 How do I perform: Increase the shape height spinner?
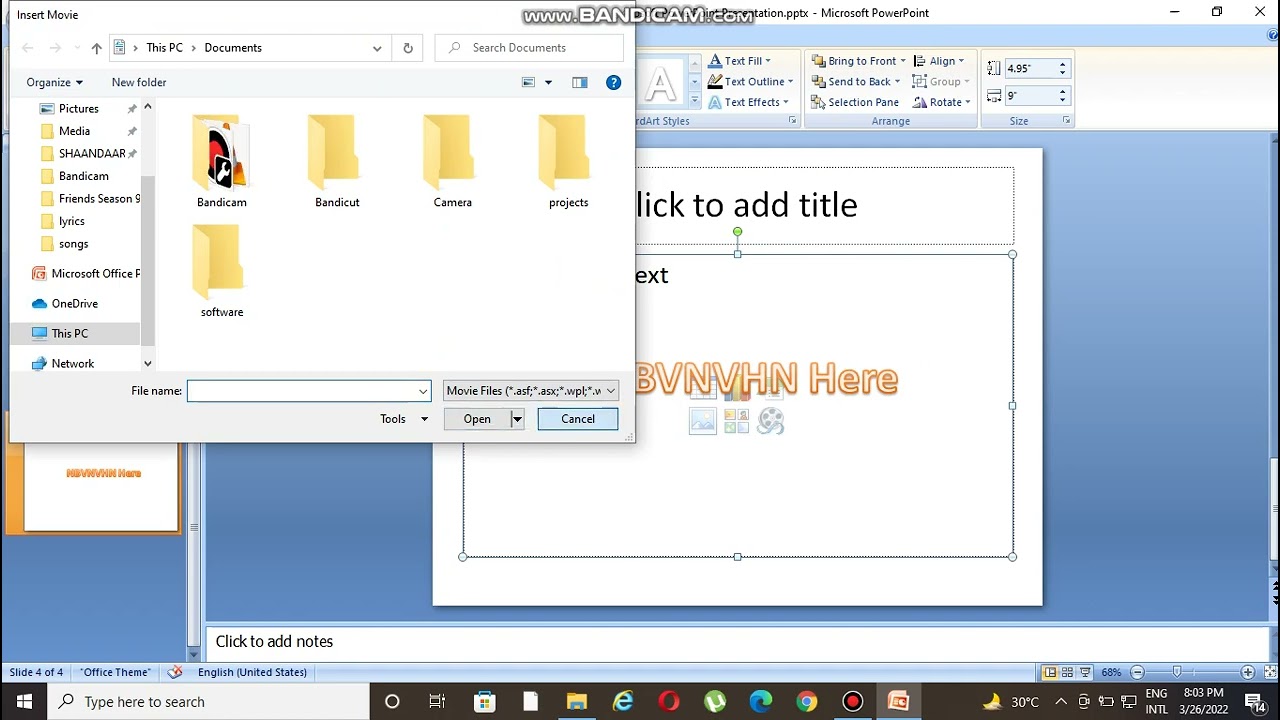click(x=1062, y=64)
